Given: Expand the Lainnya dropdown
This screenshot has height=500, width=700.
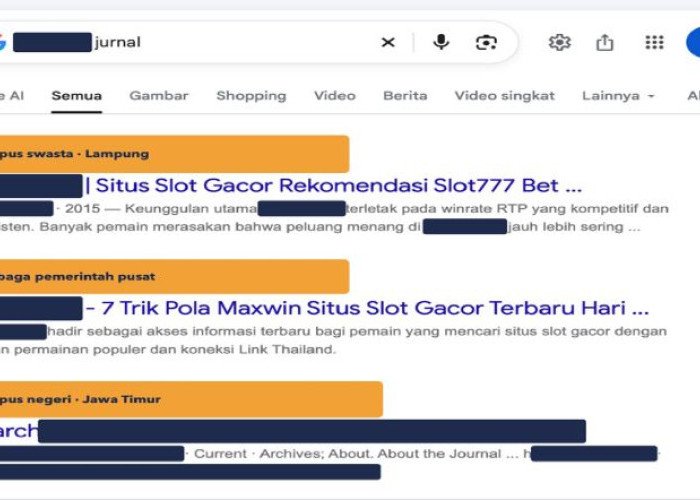Looking at the screenshot, I should 618,96.
